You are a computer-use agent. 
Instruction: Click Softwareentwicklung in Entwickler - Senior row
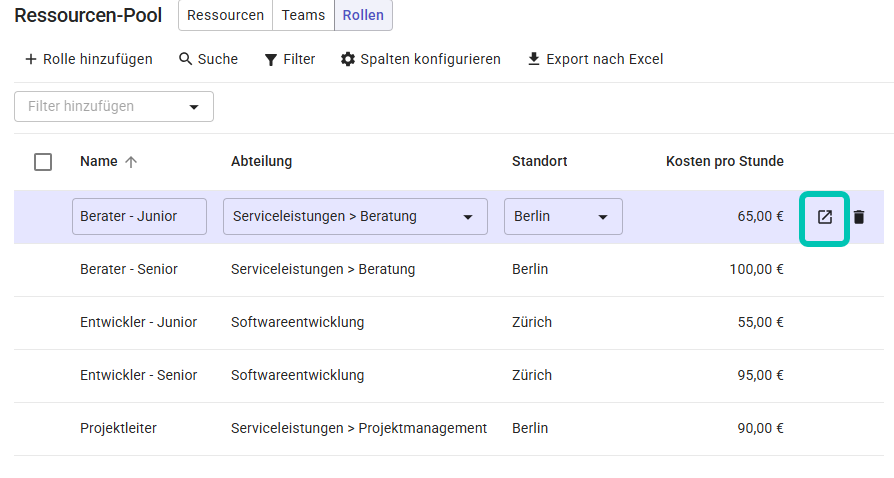tap(297, 375)
